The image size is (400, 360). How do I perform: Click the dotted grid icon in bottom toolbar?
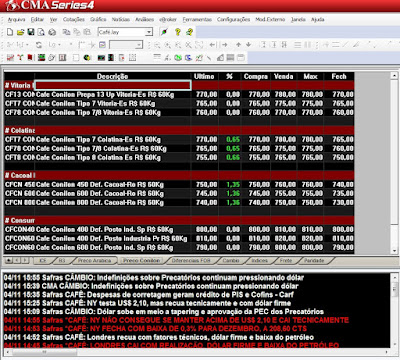coord(133,58)
